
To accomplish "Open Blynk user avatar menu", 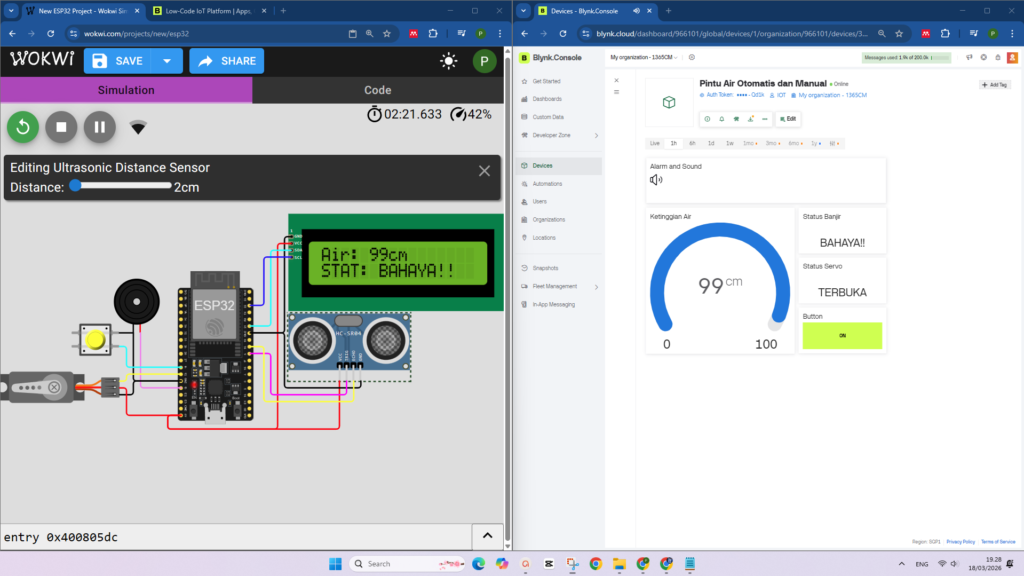I will (1012, 57).
